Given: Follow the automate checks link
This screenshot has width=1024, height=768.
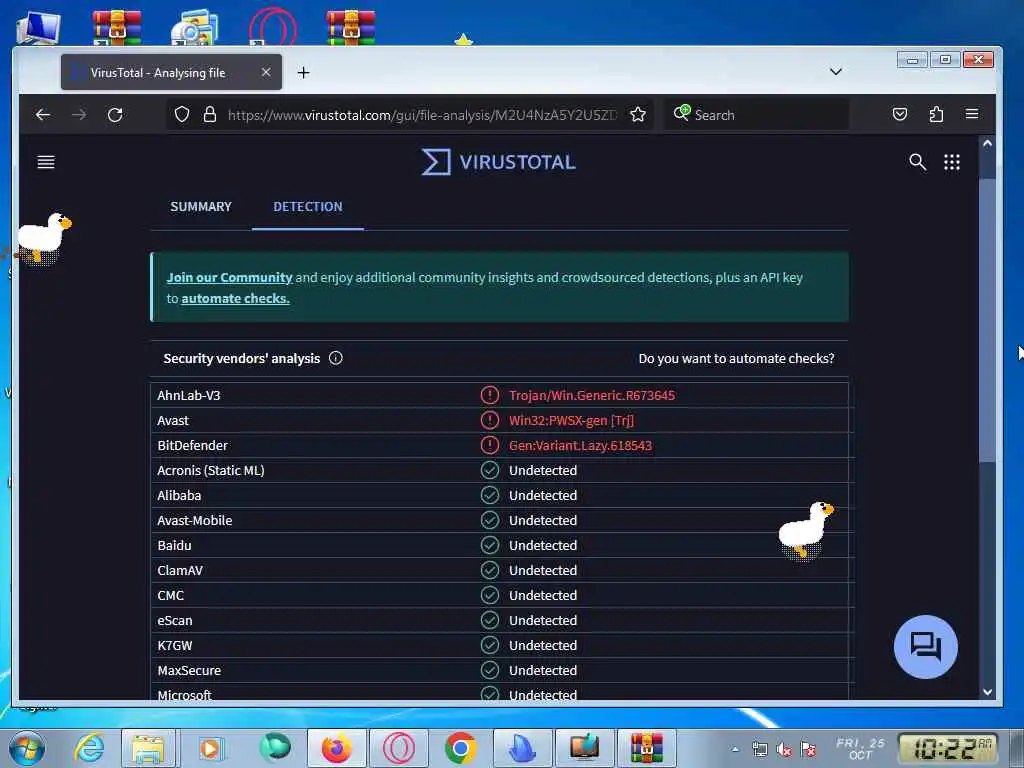Looking at the screenshot, I should pos(236,298).
